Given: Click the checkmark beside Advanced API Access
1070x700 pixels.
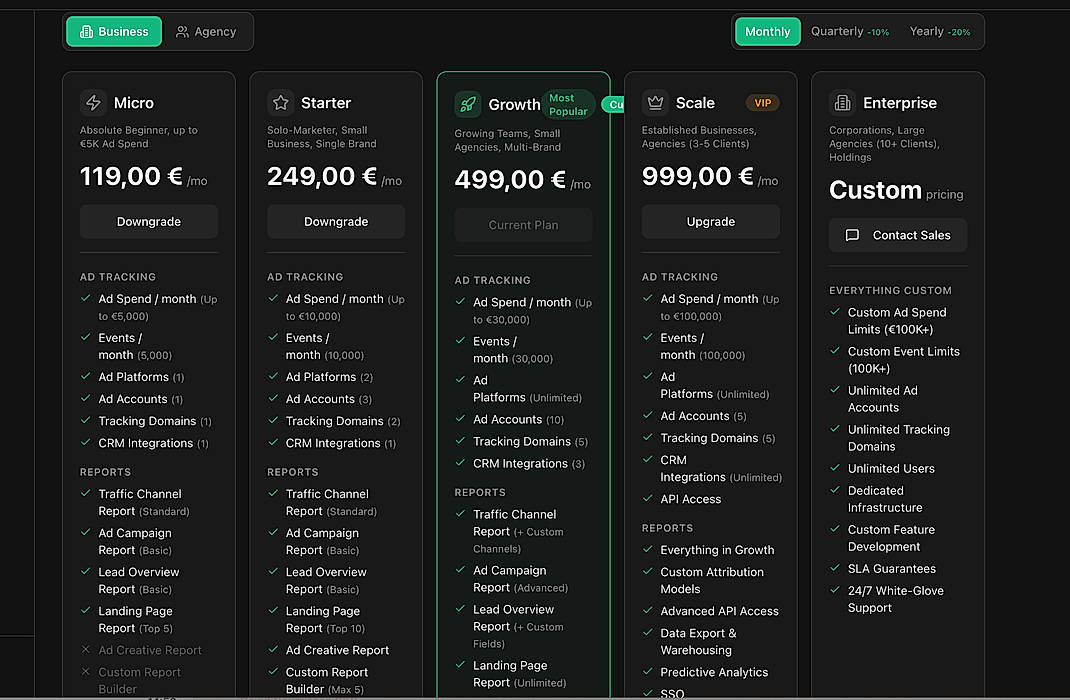Looking at the screenshot, I should click(x=648, y=610).
